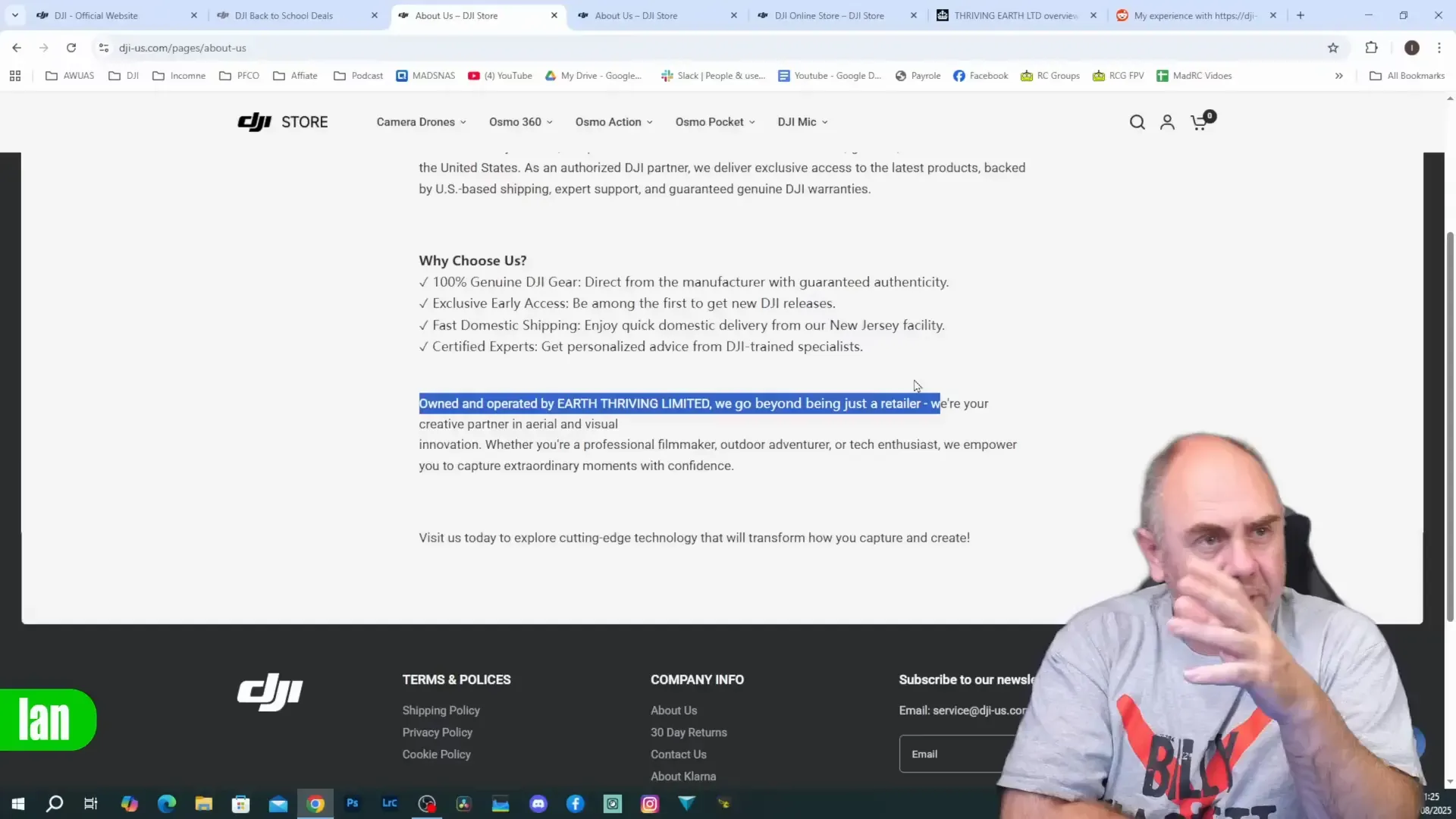Expand the Osmo 360 menu
This screenshot has width=1456, height=819.
click(x=521, y=122)
